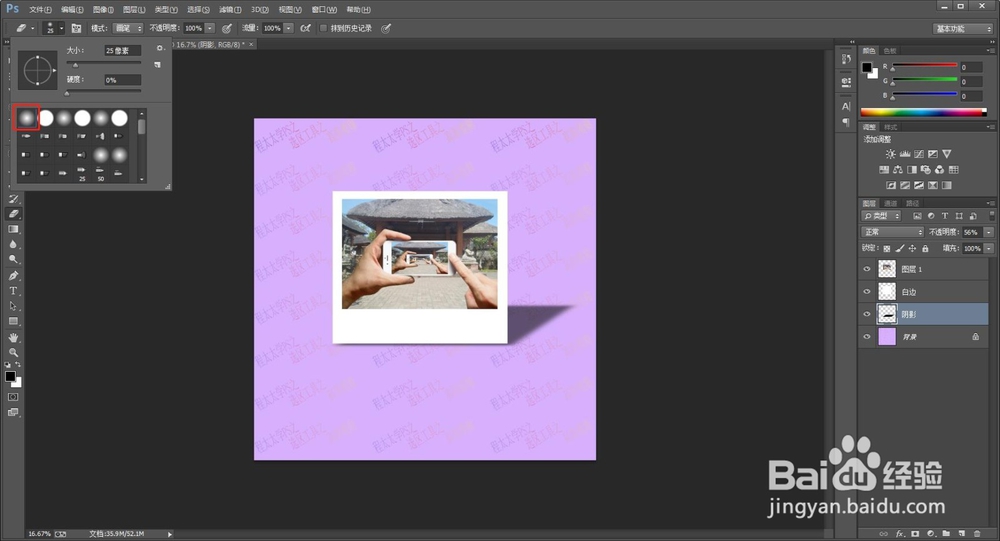The image size is (1000, 541).
Task: Select the Pen tool
Action: (13, 276)
